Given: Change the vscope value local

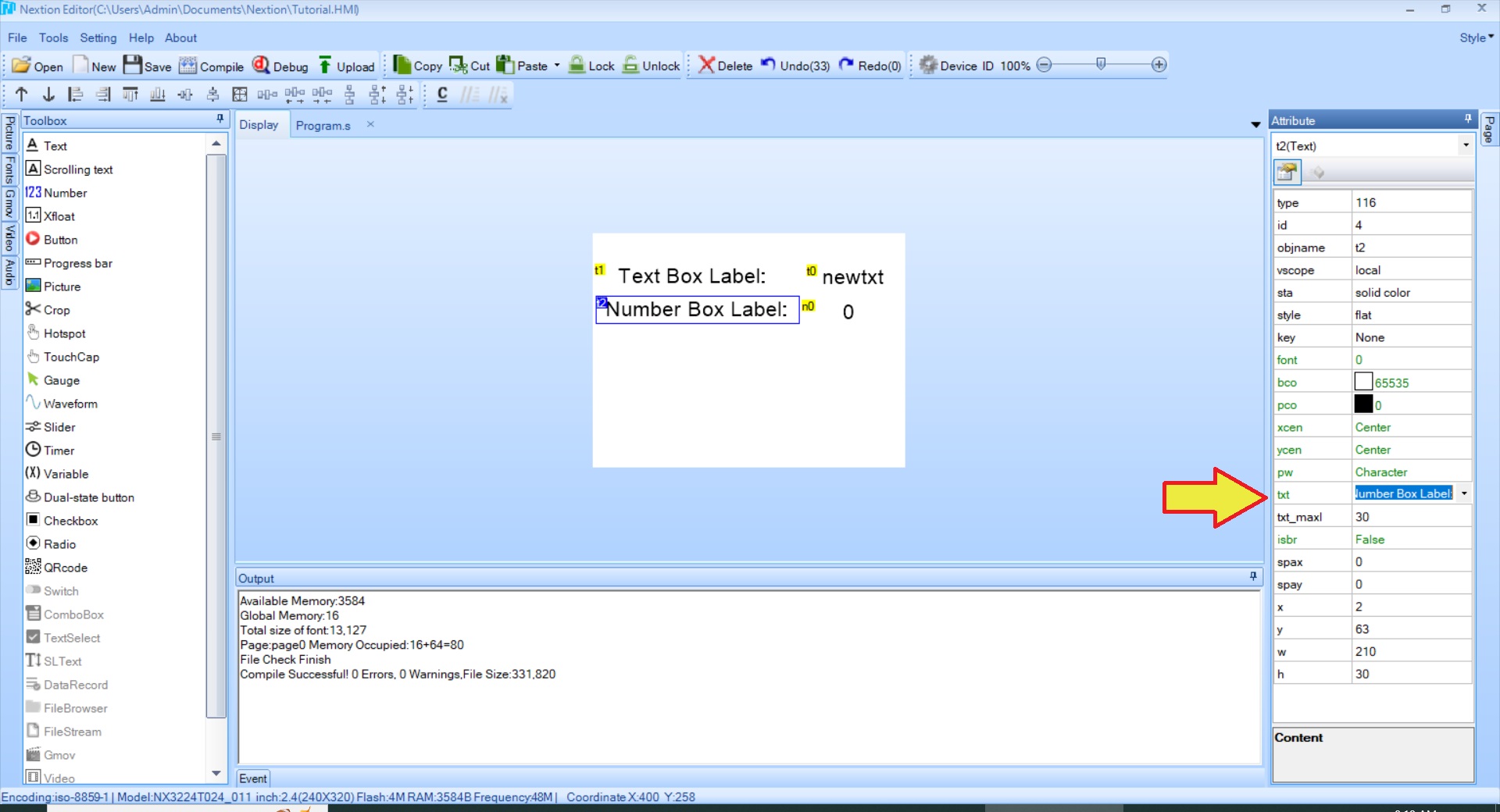Looking at the screenshot, I should click(x=1412, y=270).
